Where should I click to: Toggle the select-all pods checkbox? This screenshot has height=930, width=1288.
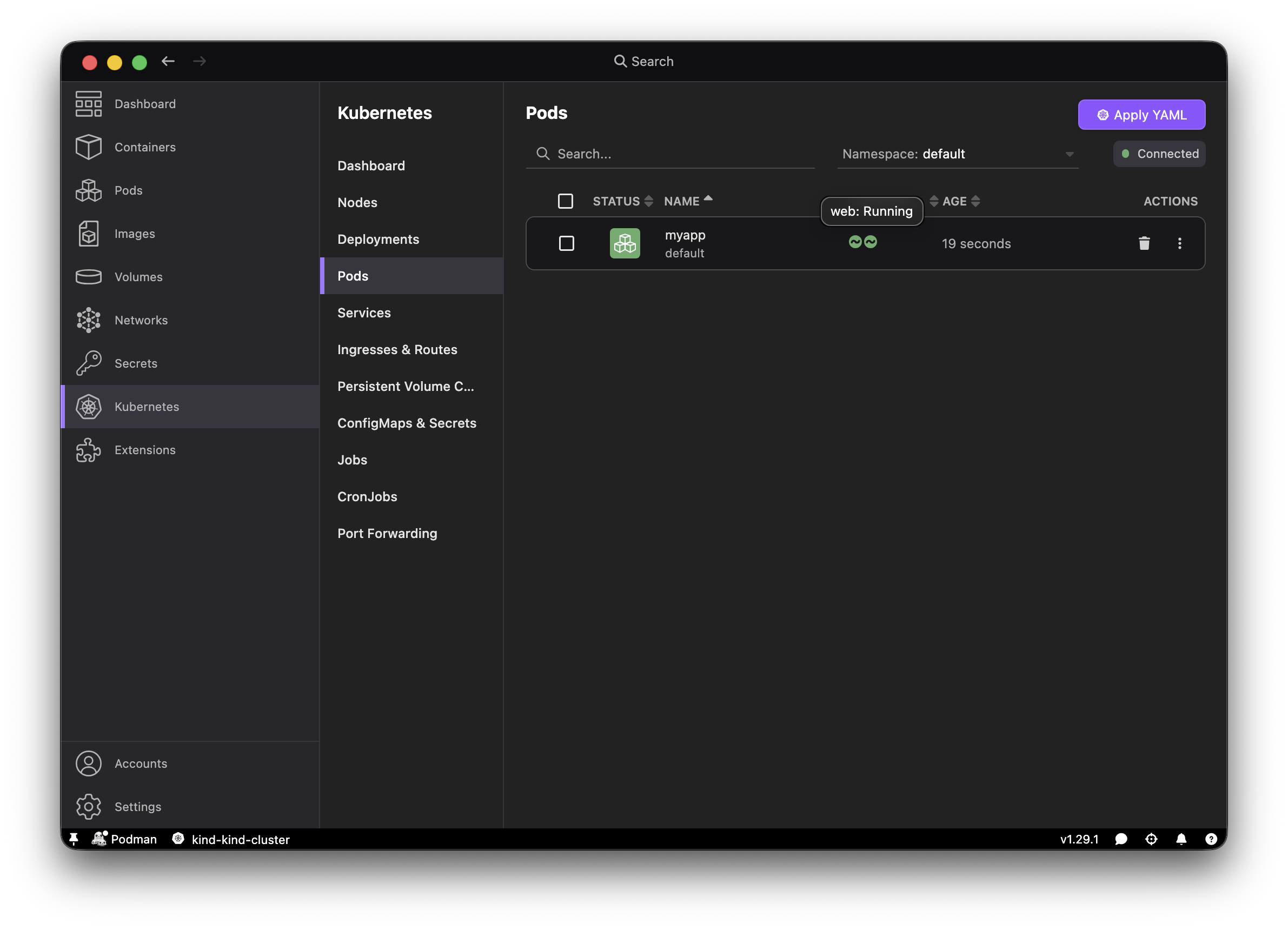pyautogui.click(x=565, y=201)
